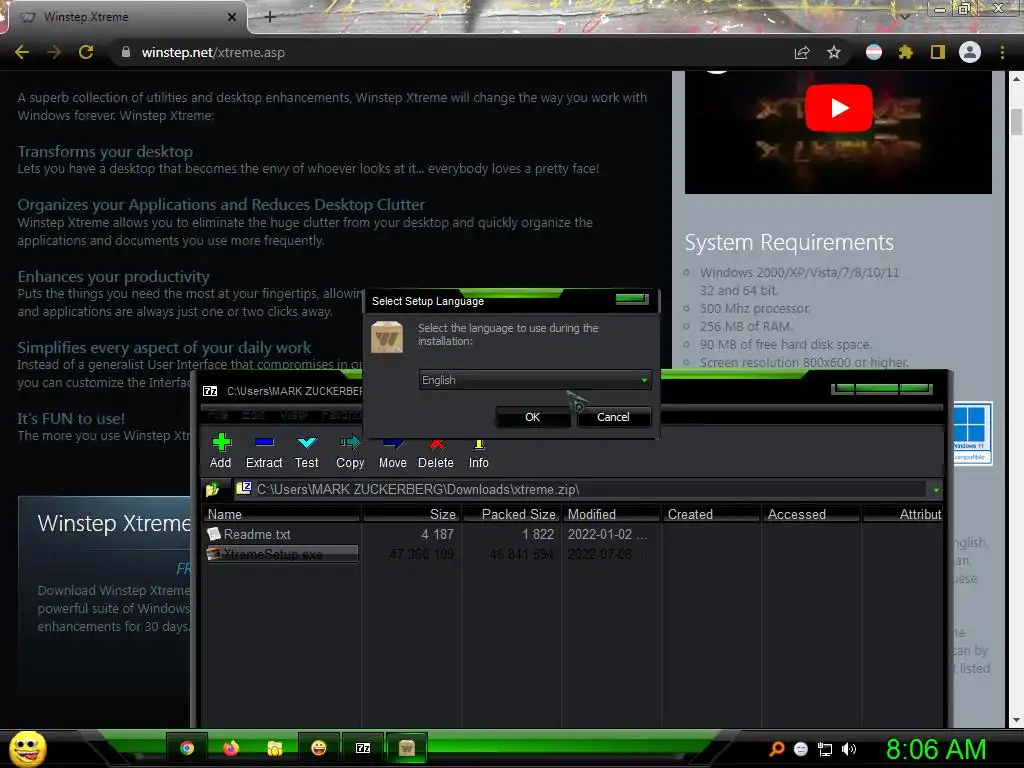
Task: Cancel the Select Setup Language dialog
Action: click(613, 417)
